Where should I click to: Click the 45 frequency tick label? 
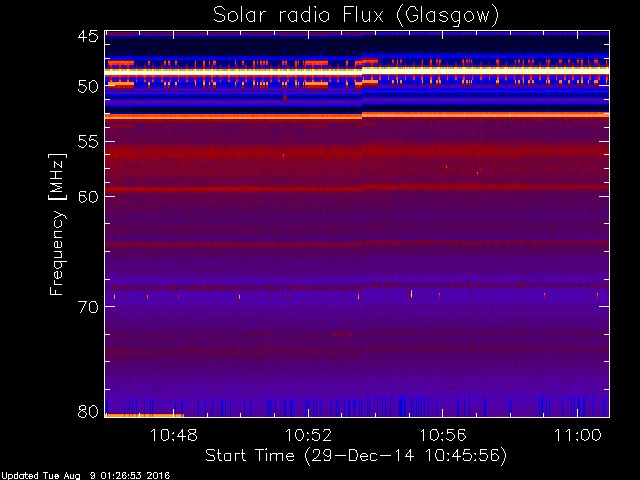point(88,37)
